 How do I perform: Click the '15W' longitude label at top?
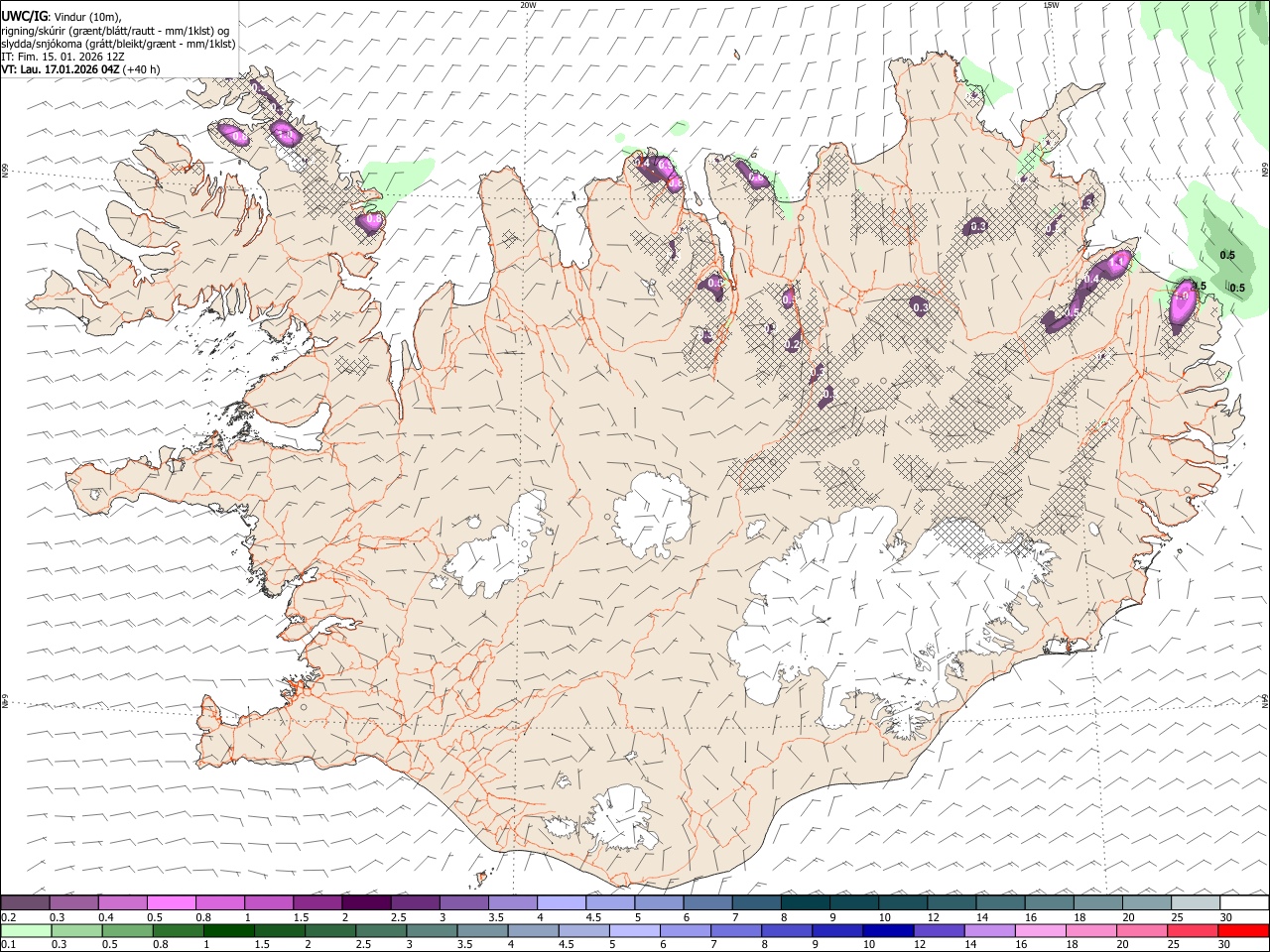point(1051,5)
